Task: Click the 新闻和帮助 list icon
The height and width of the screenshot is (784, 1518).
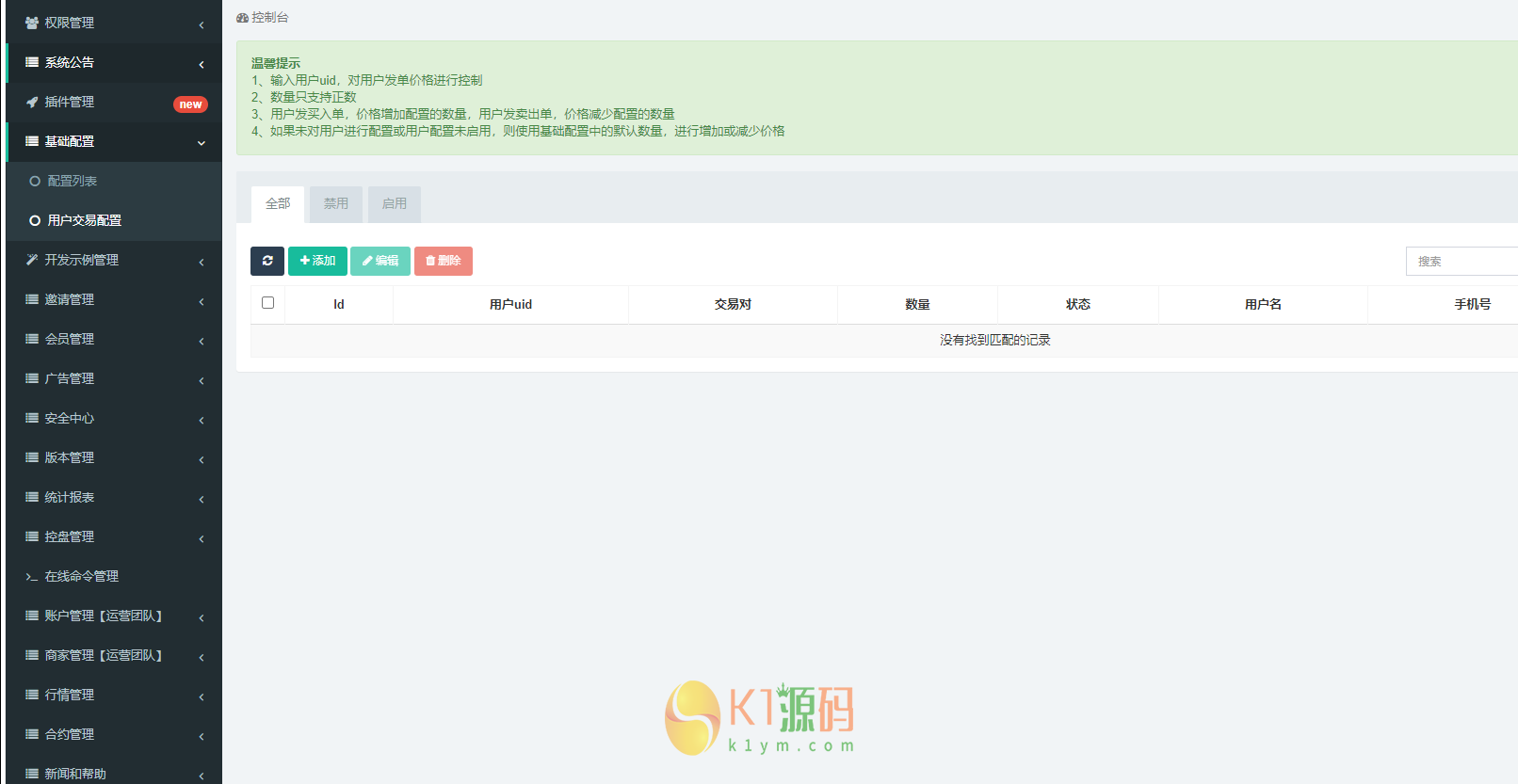Action: tap(32, 774)
